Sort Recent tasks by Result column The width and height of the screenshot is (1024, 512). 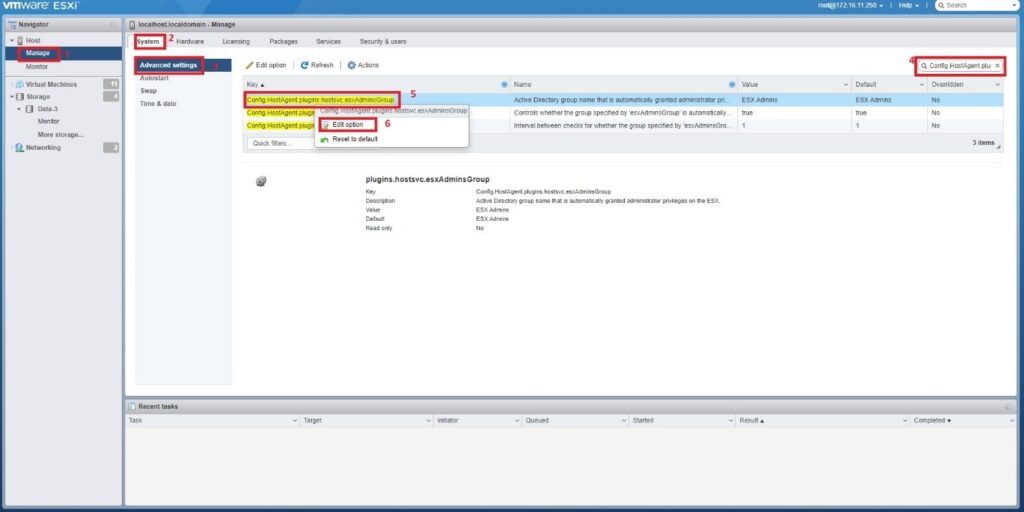752,421
